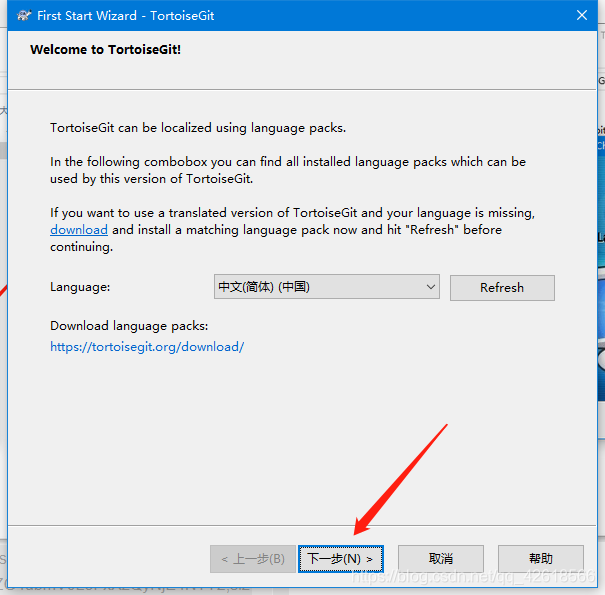Open the inline "download" hyperlink
The width and height of the screenshot is (605, 595).
tap(79, 230)
